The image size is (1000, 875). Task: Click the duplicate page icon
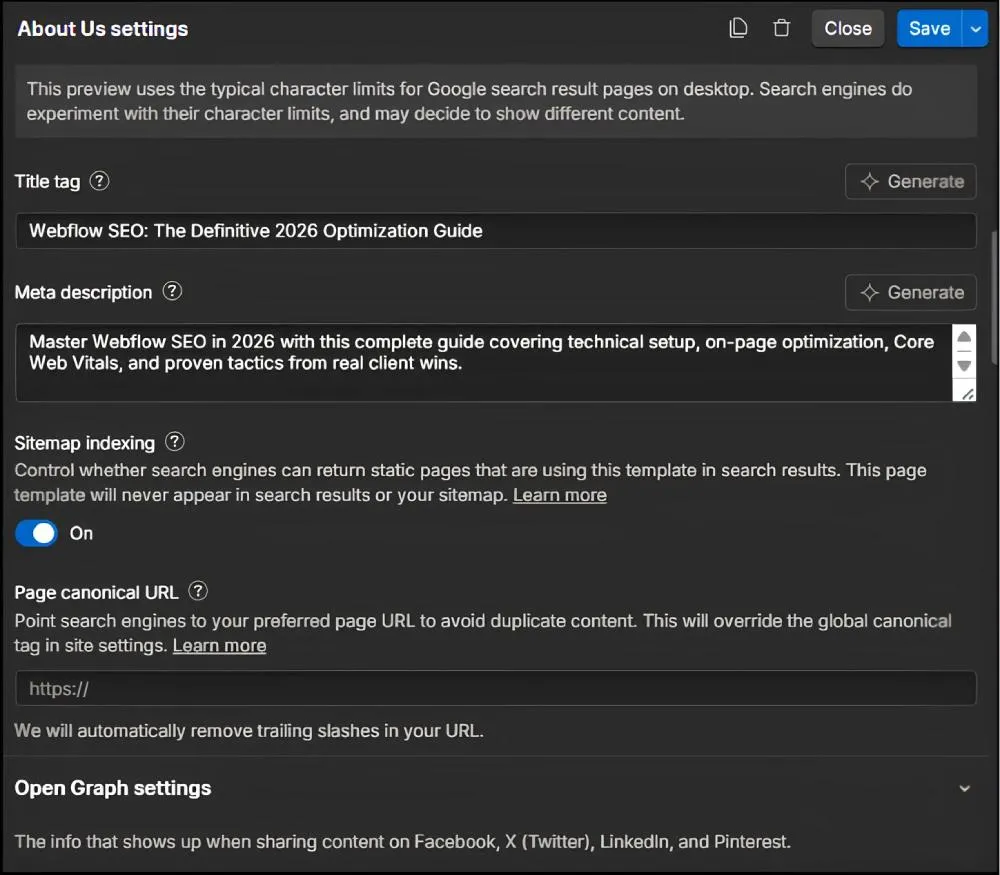[738, 28]
